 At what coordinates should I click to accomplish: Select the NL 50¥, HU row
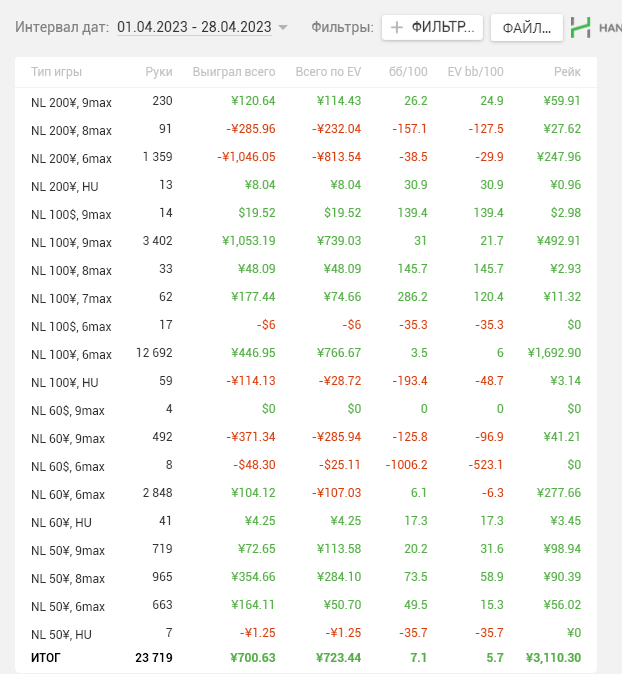click(x=306, y=633)
